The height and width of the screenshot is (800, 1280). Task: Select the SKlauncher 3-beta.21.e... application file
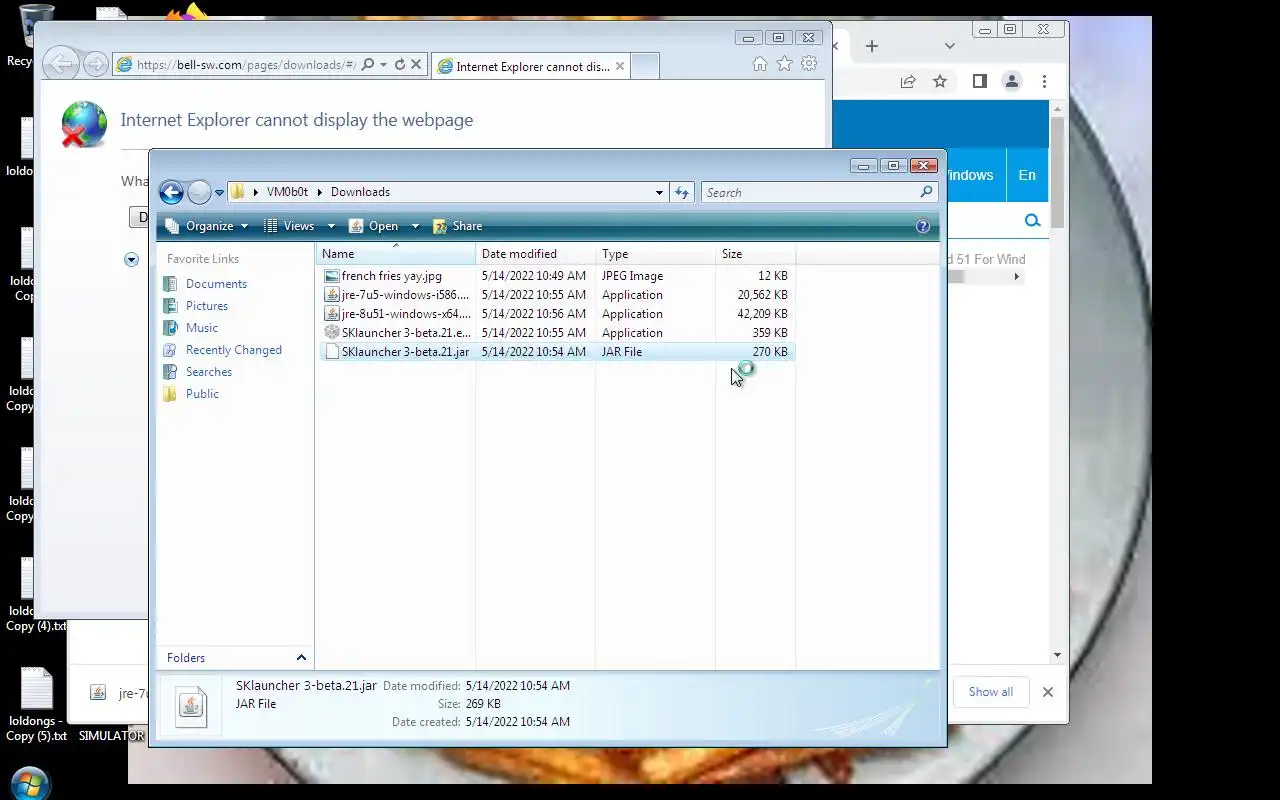pyautogui.click(x=556, y=333)
